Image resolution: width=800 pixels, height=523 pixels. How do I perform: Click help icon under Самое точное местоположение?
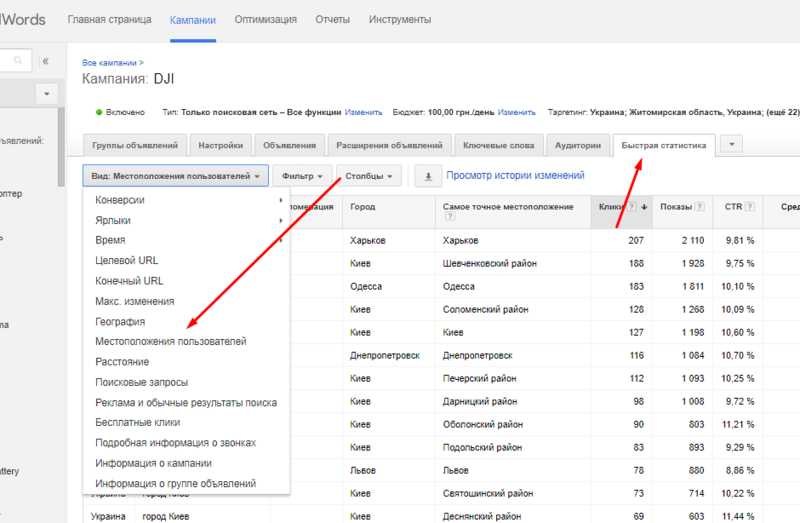pyautogui.click(x=449, y=216)
